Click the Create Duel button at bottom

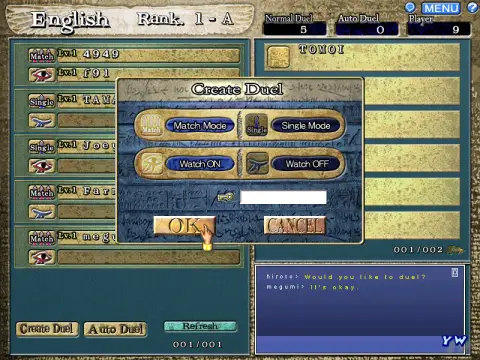coord(47,329)
